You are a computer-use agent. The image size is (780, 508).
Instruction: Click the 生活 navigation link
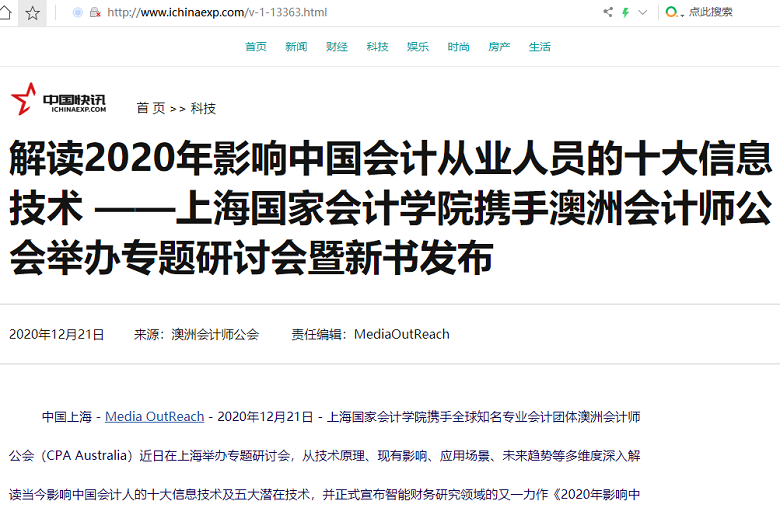(x=540, y=47)
